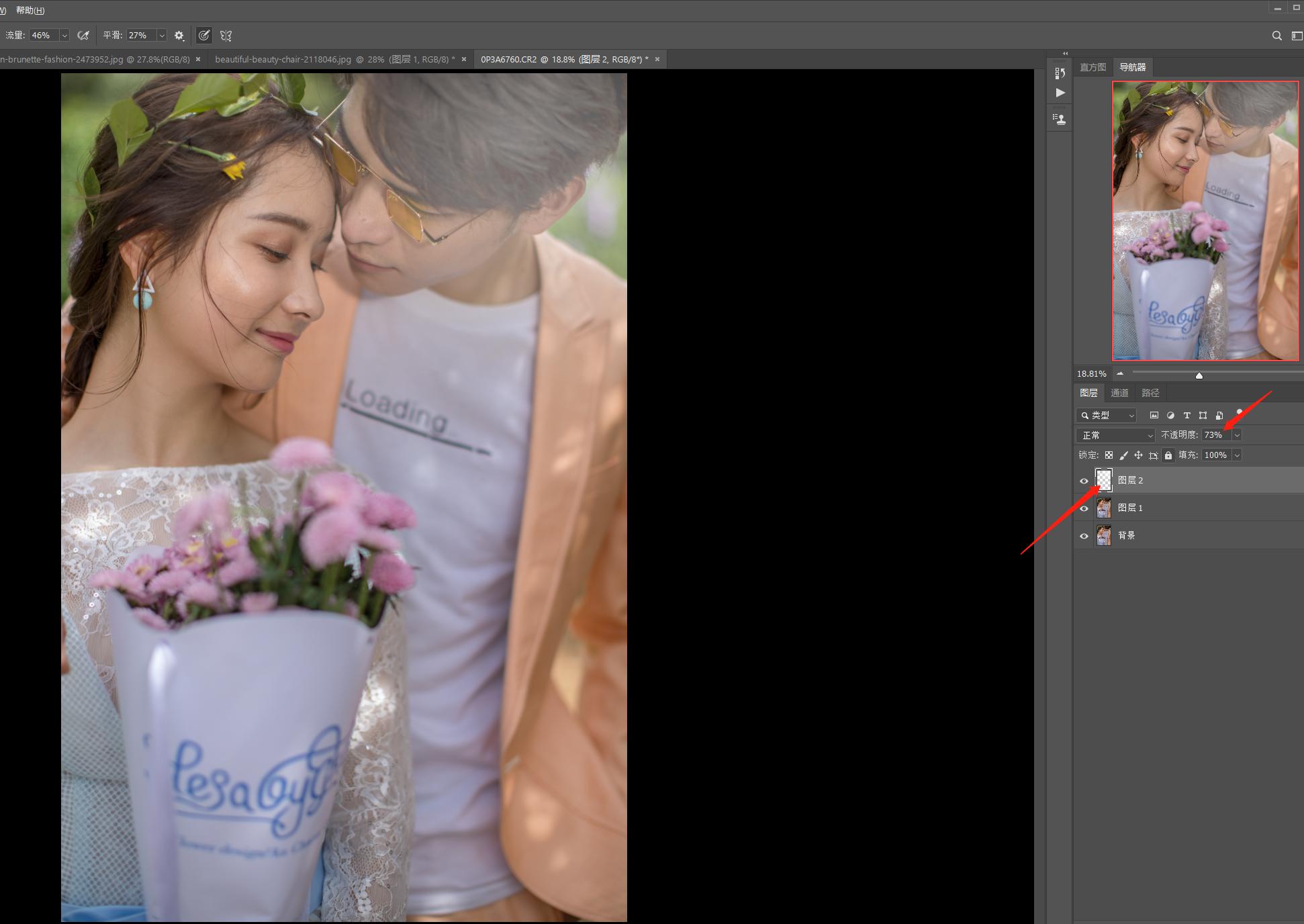1304x924 pixels.
Task: Toggle visibility of 图层 1 layer
Action: click(x=1084, y=508)
